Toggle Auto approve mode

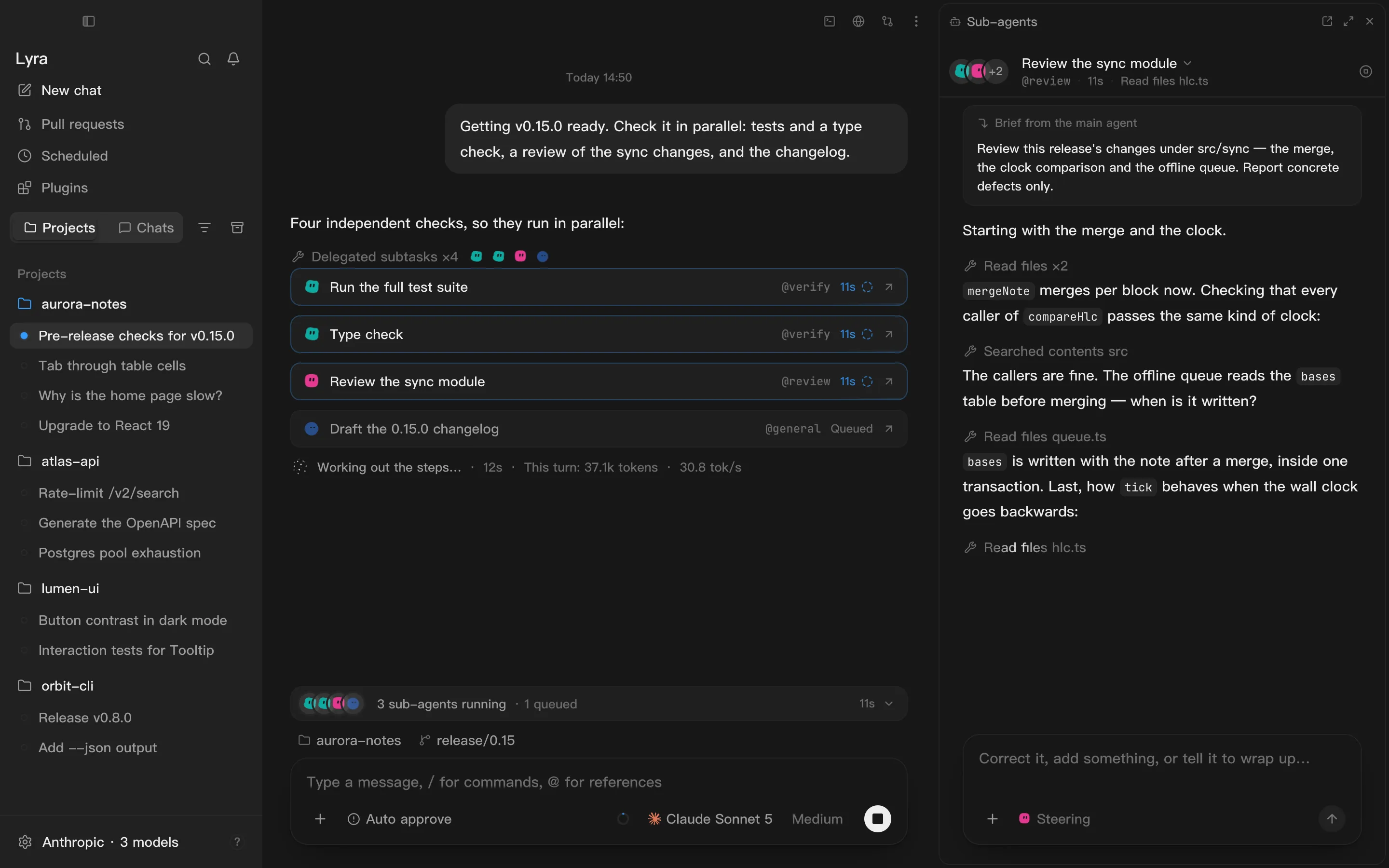pos(399,819)
